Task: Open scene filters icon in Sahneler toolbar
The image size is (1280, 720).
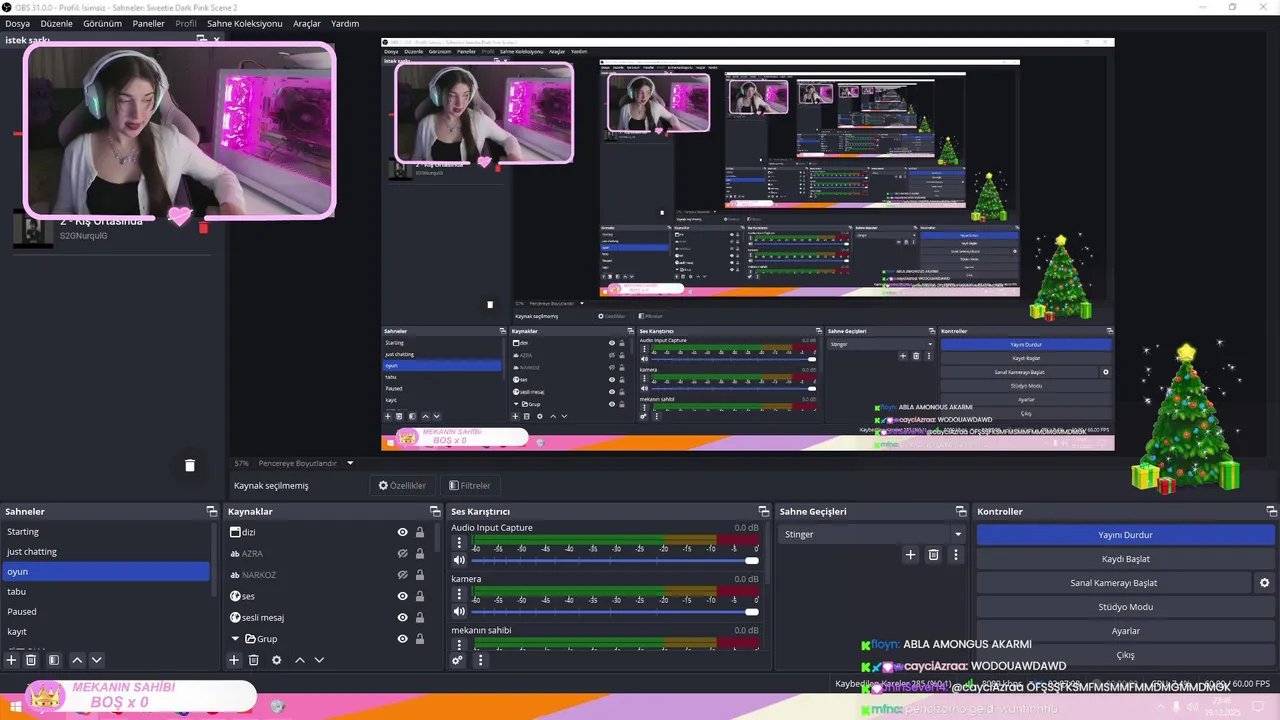Action: tap(54, 660)
